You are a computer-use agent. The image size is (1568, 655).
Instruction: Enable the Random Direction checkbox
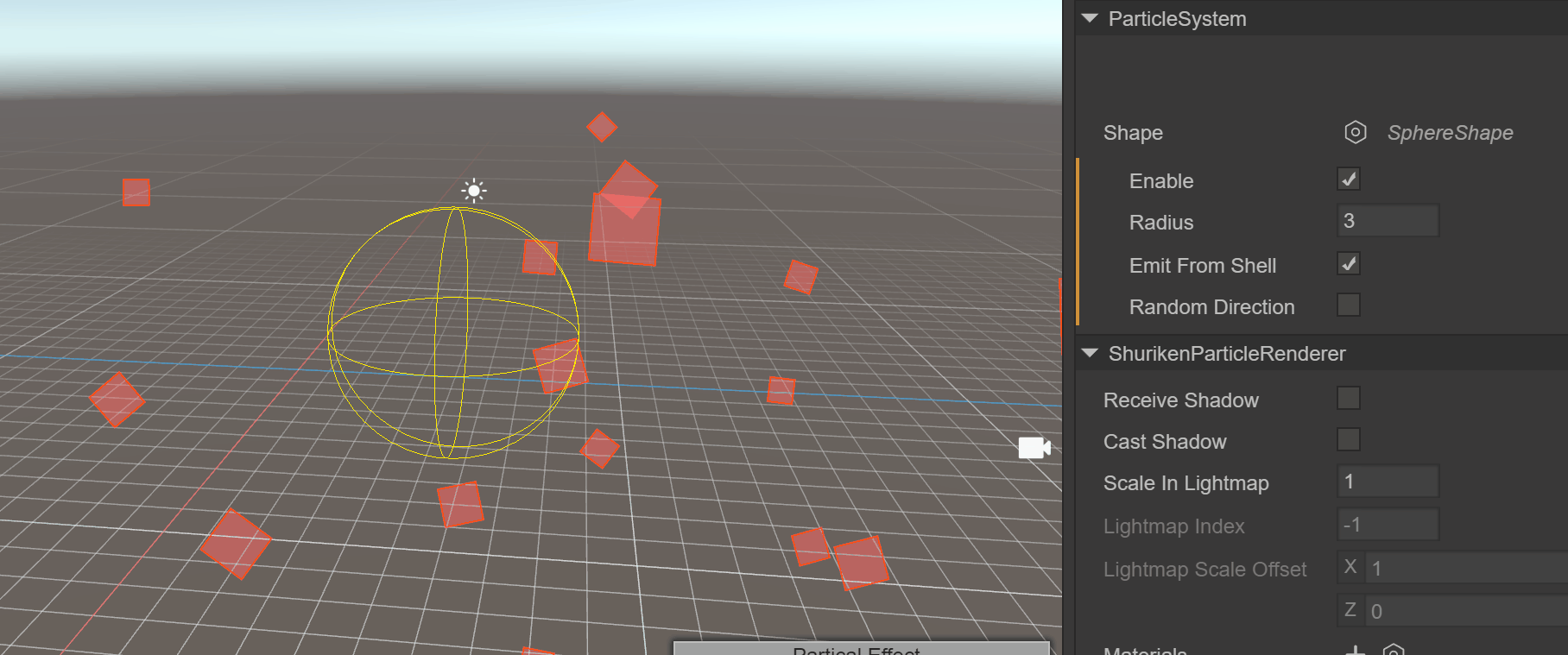click(x=1348, y=305)
